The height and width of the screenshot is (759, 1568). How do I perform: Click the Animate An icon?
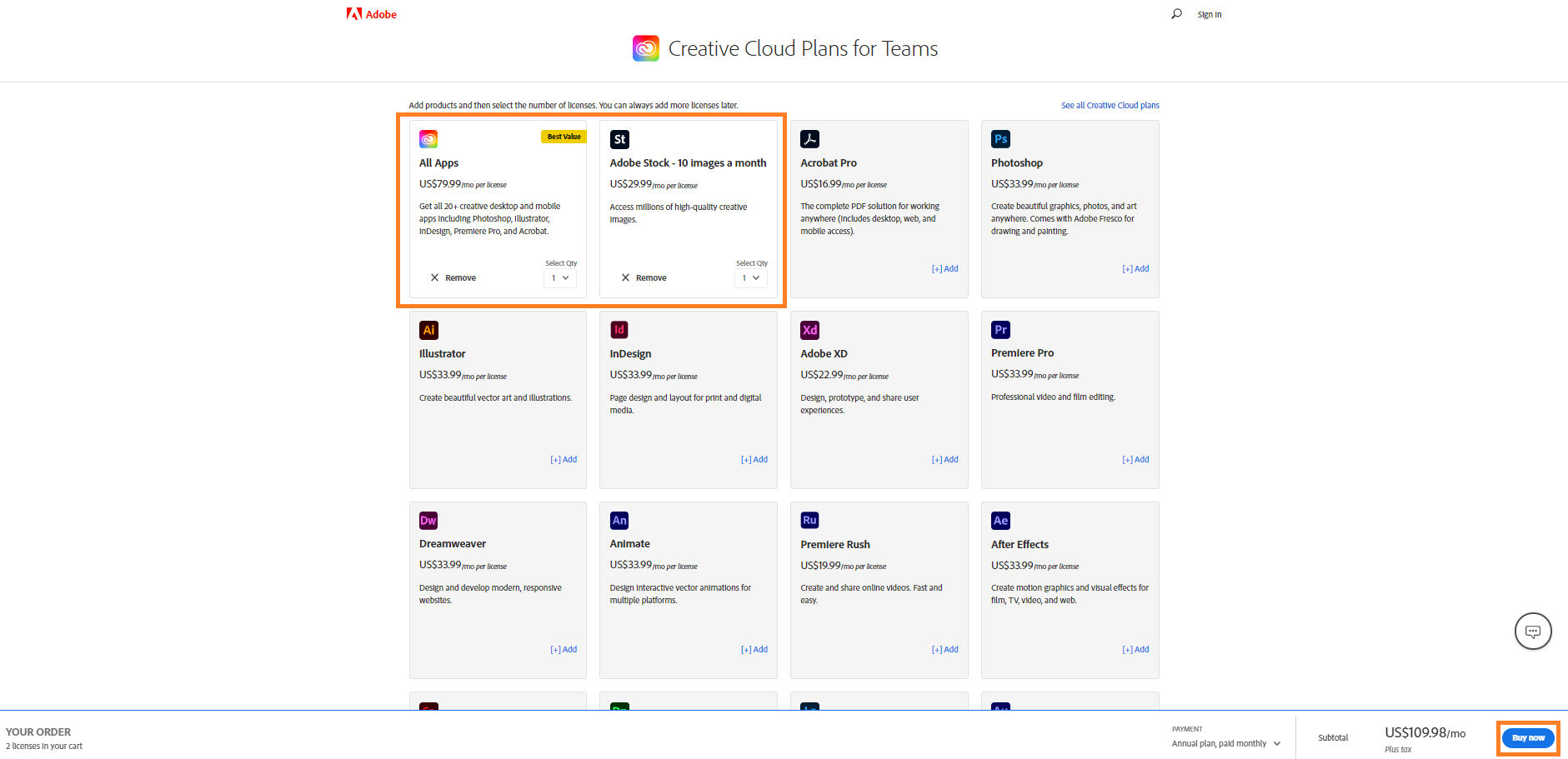tap(619, 521)
